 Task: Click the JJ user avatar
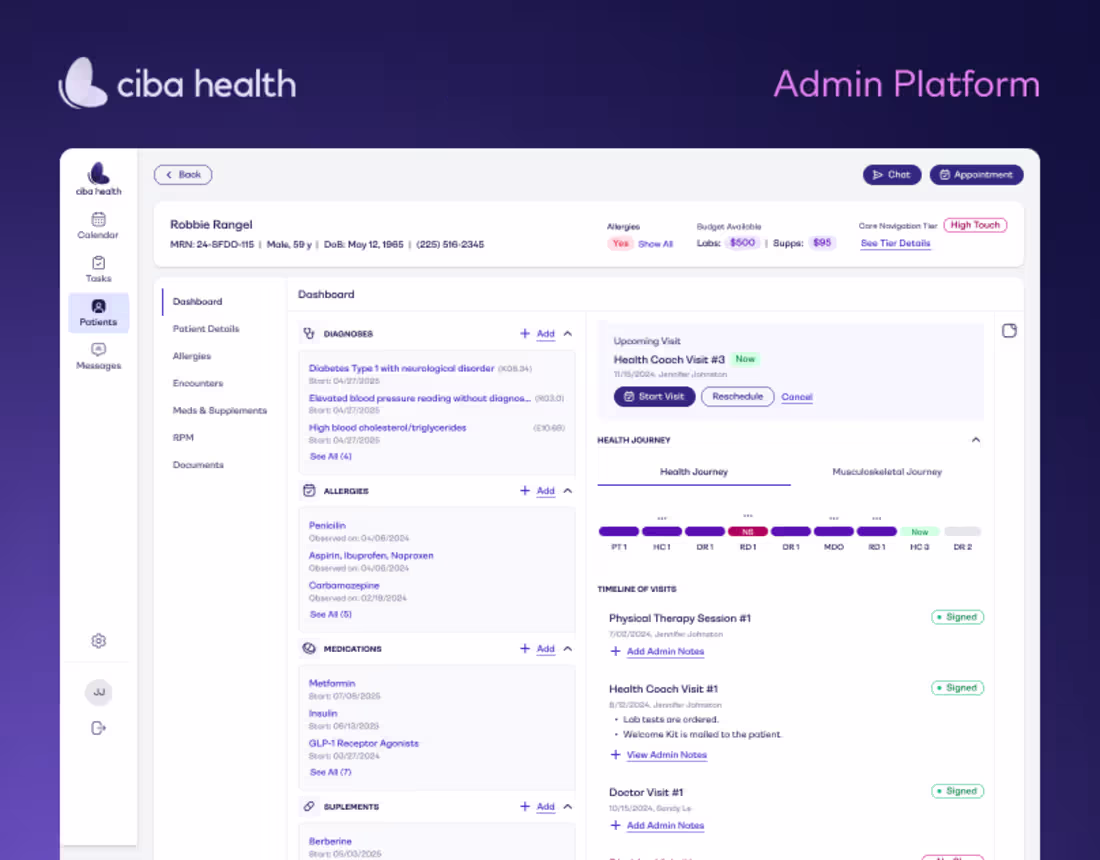coord(98,692)
